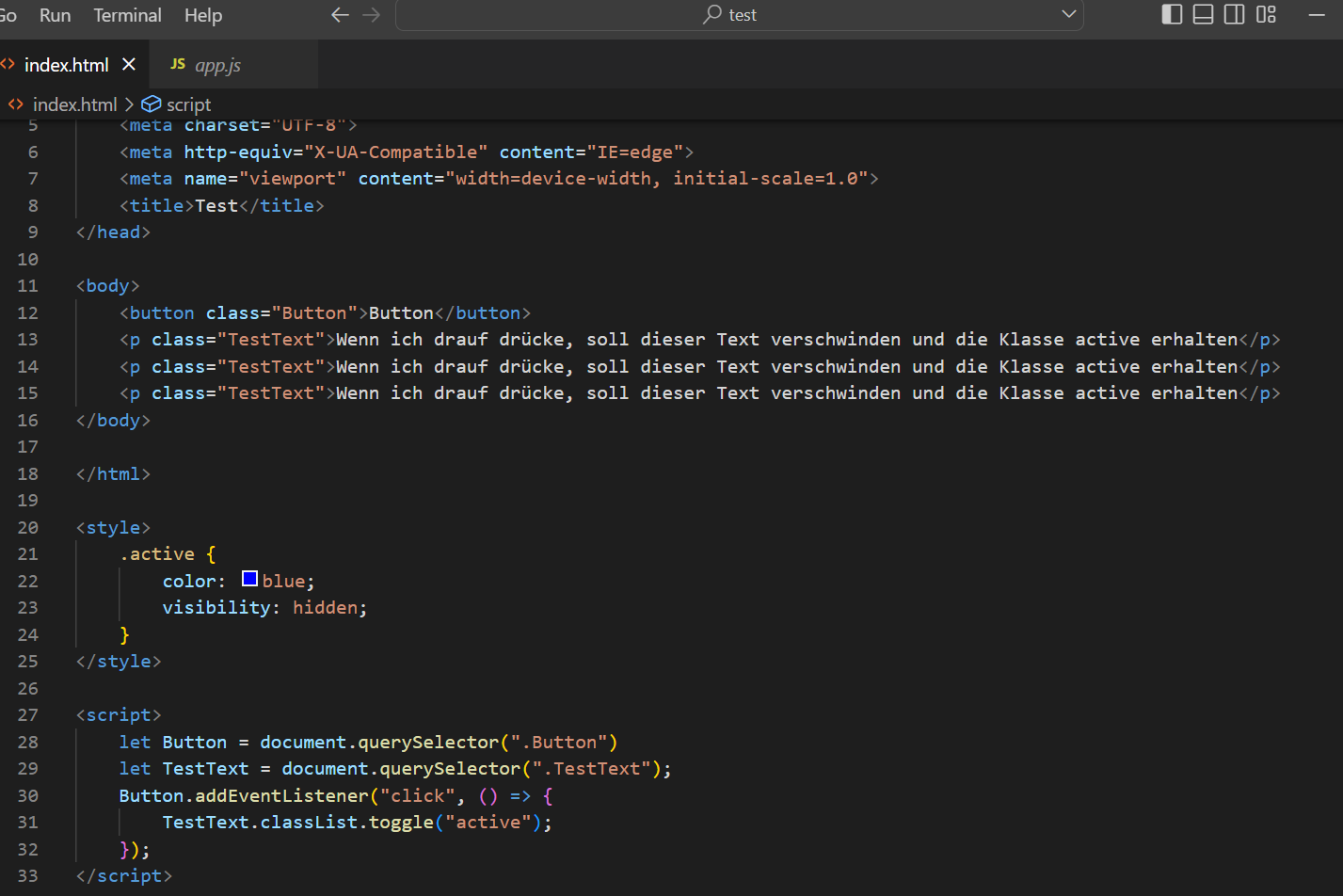Toggle the bottom panel layout icon
This screenshot has height=896, width=1343.
[x=1203, y=14]
